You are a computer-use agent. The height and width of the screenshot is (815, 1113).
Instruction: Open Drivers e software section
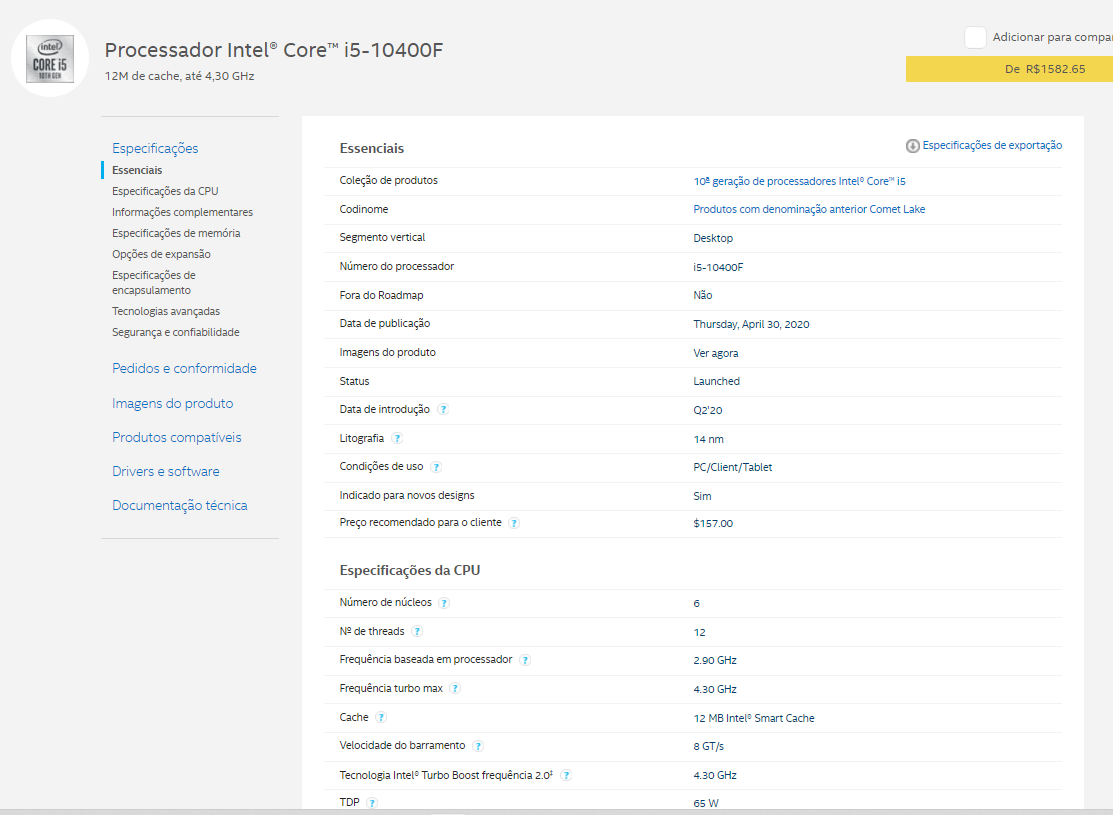(165, 471)
